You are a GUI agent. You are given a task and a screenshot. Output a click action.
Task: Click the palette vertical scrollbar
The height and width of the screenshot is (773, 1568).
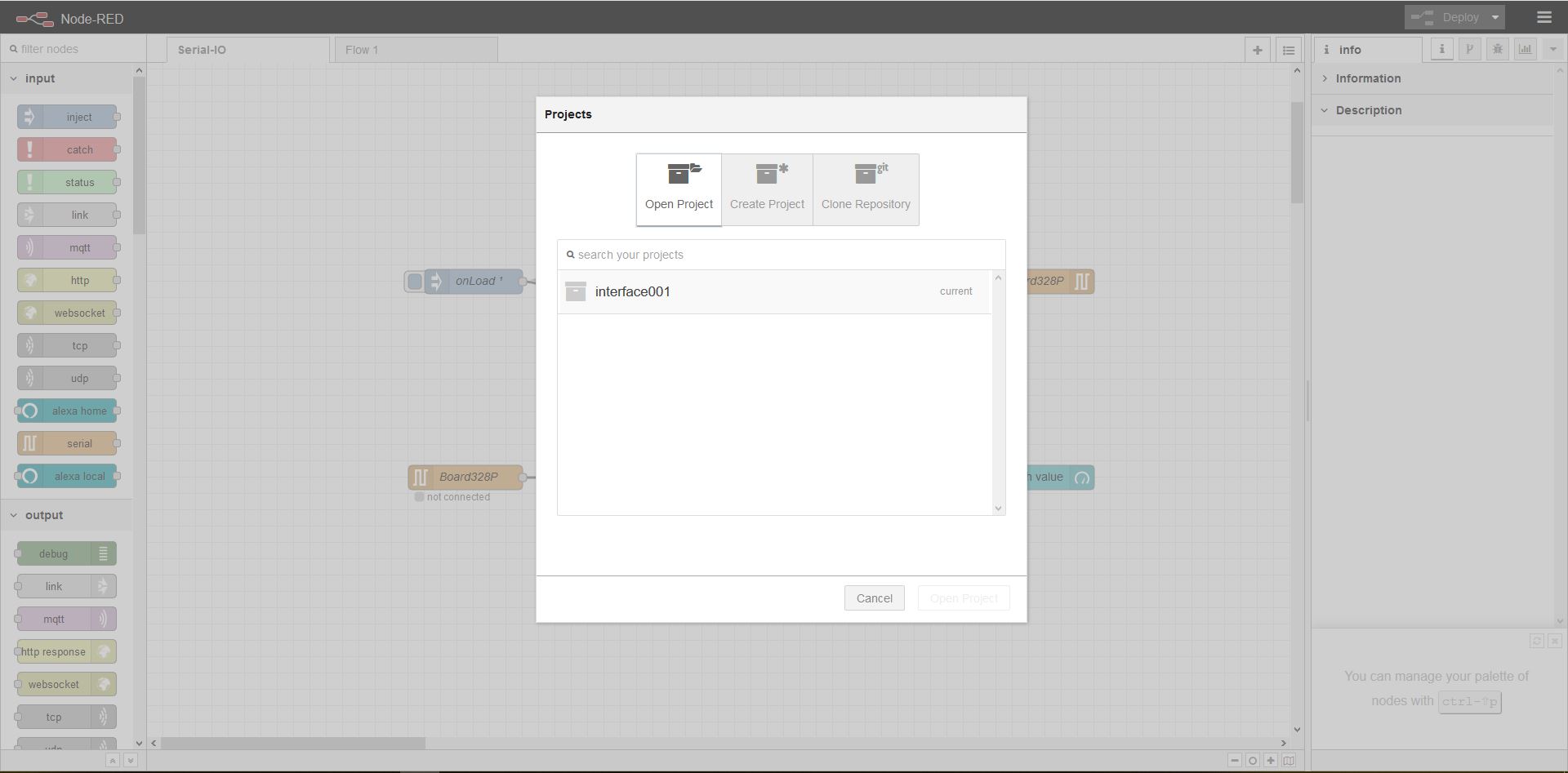[x=139, y=155]
